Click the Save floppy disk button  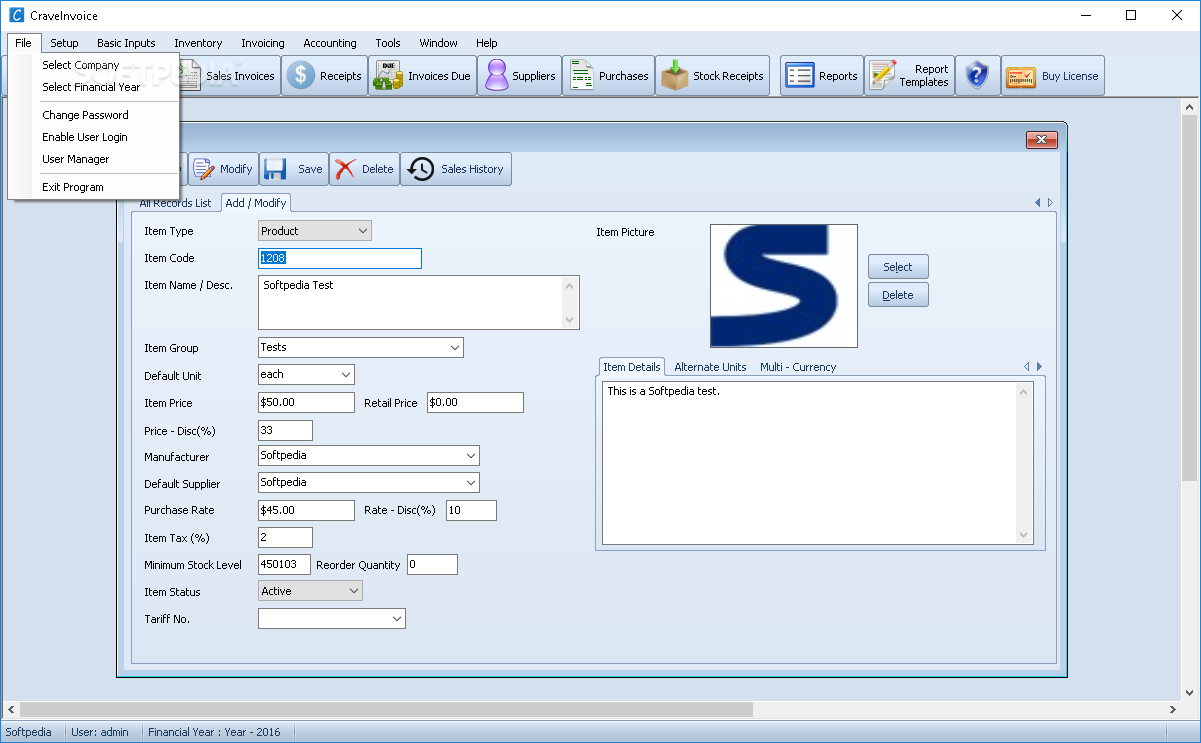pos(294,169)
